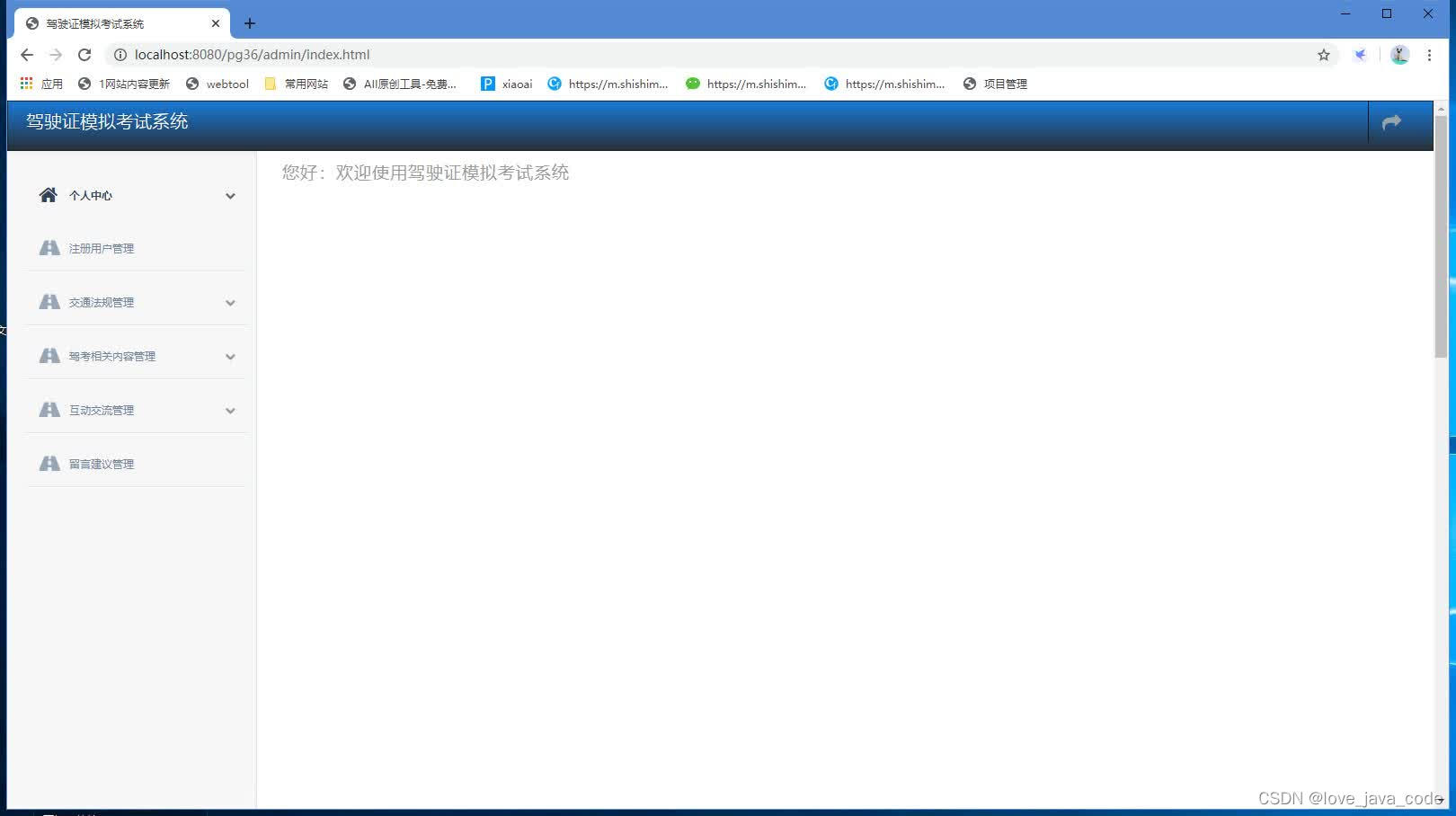Image resolution: width=1456 pixels, height=816 pixels.
Task: Click the share arrow icon in the header
Action: click(x=1391, y=122)
